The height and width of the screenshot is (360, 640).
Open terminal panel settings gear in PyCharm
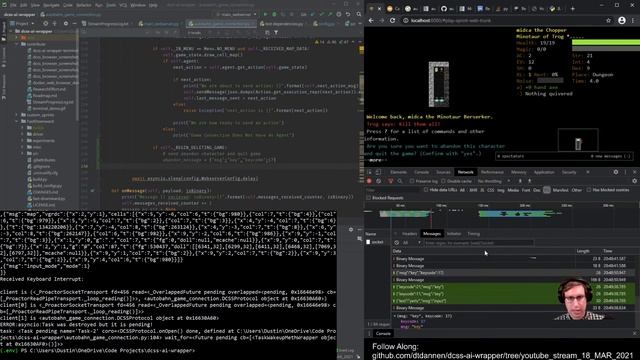[351, 230]
